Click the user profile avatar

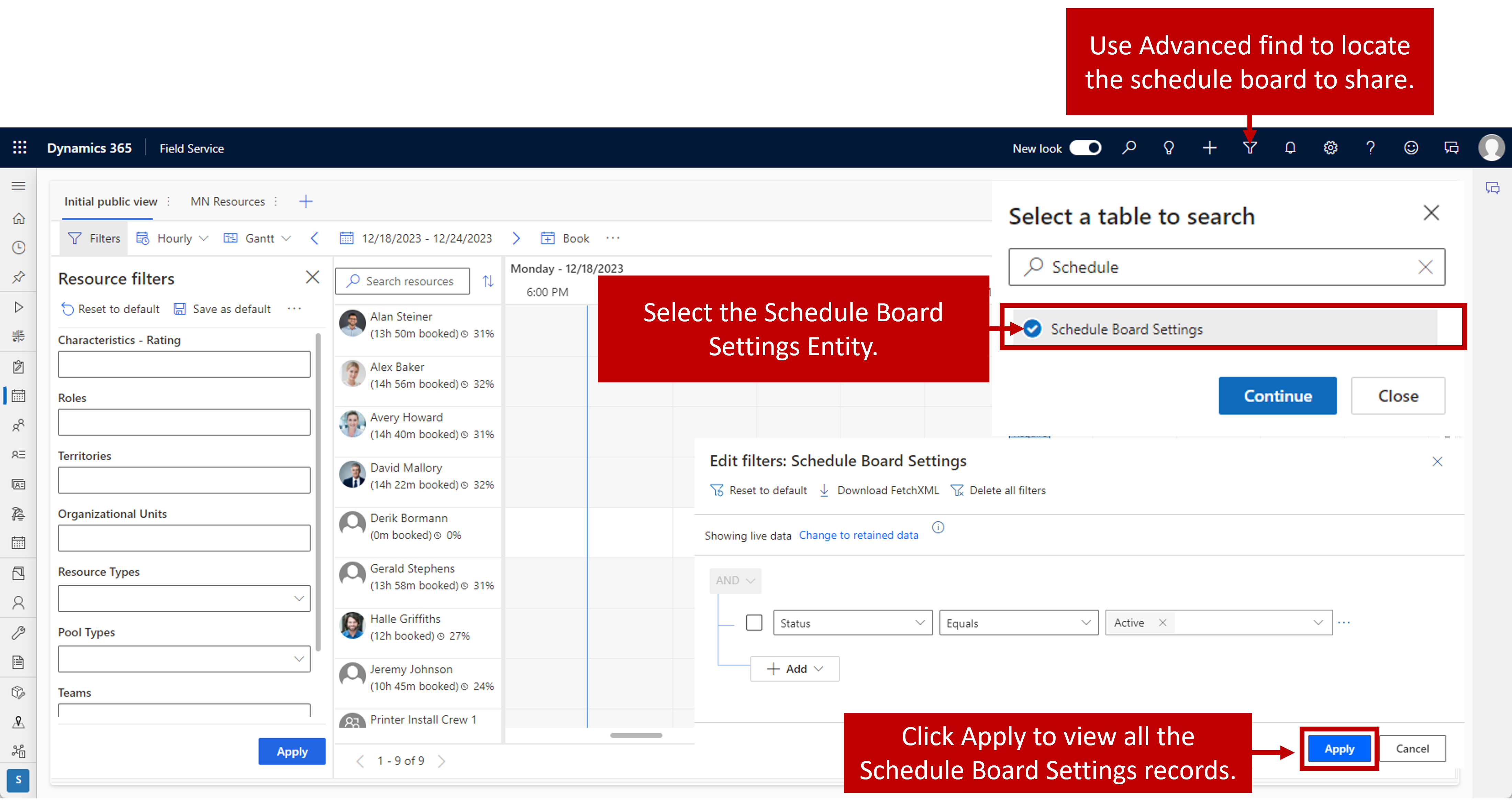pos(1491,148)
